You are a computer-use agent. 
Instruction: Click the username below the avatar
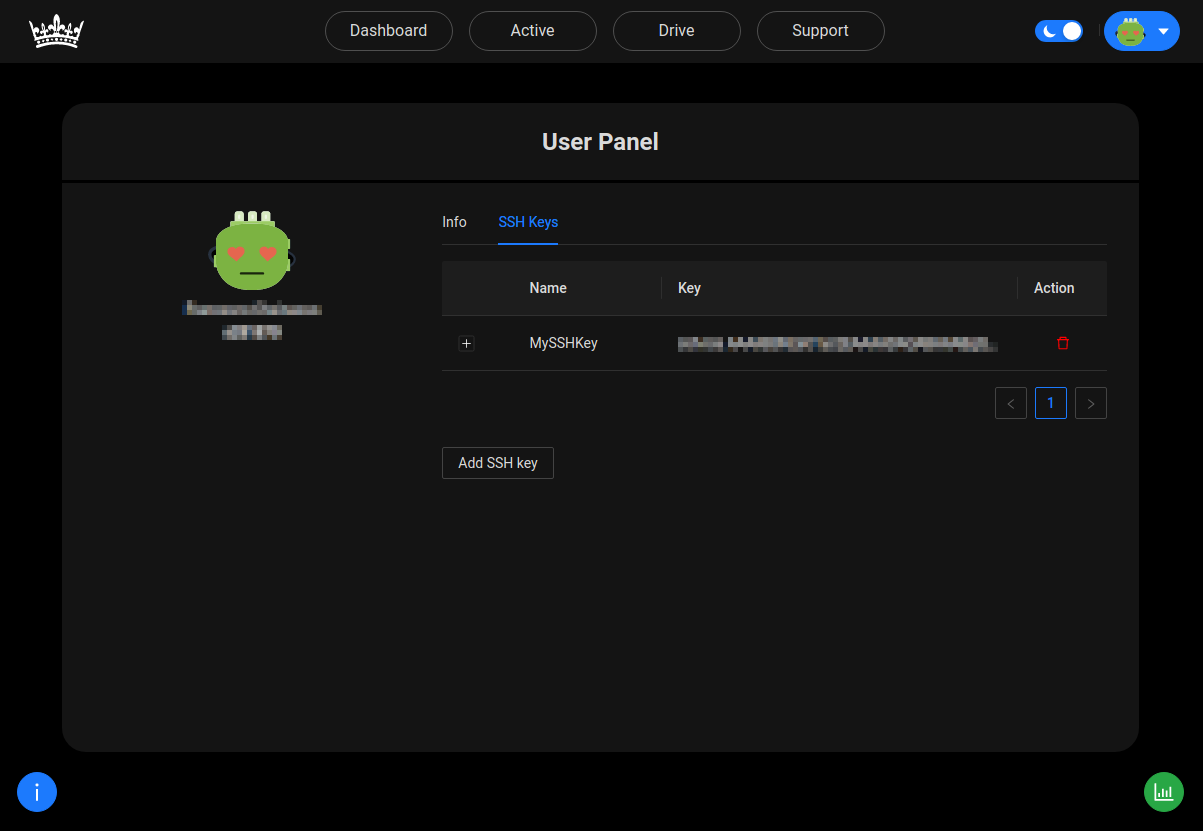tap(251, 308)
